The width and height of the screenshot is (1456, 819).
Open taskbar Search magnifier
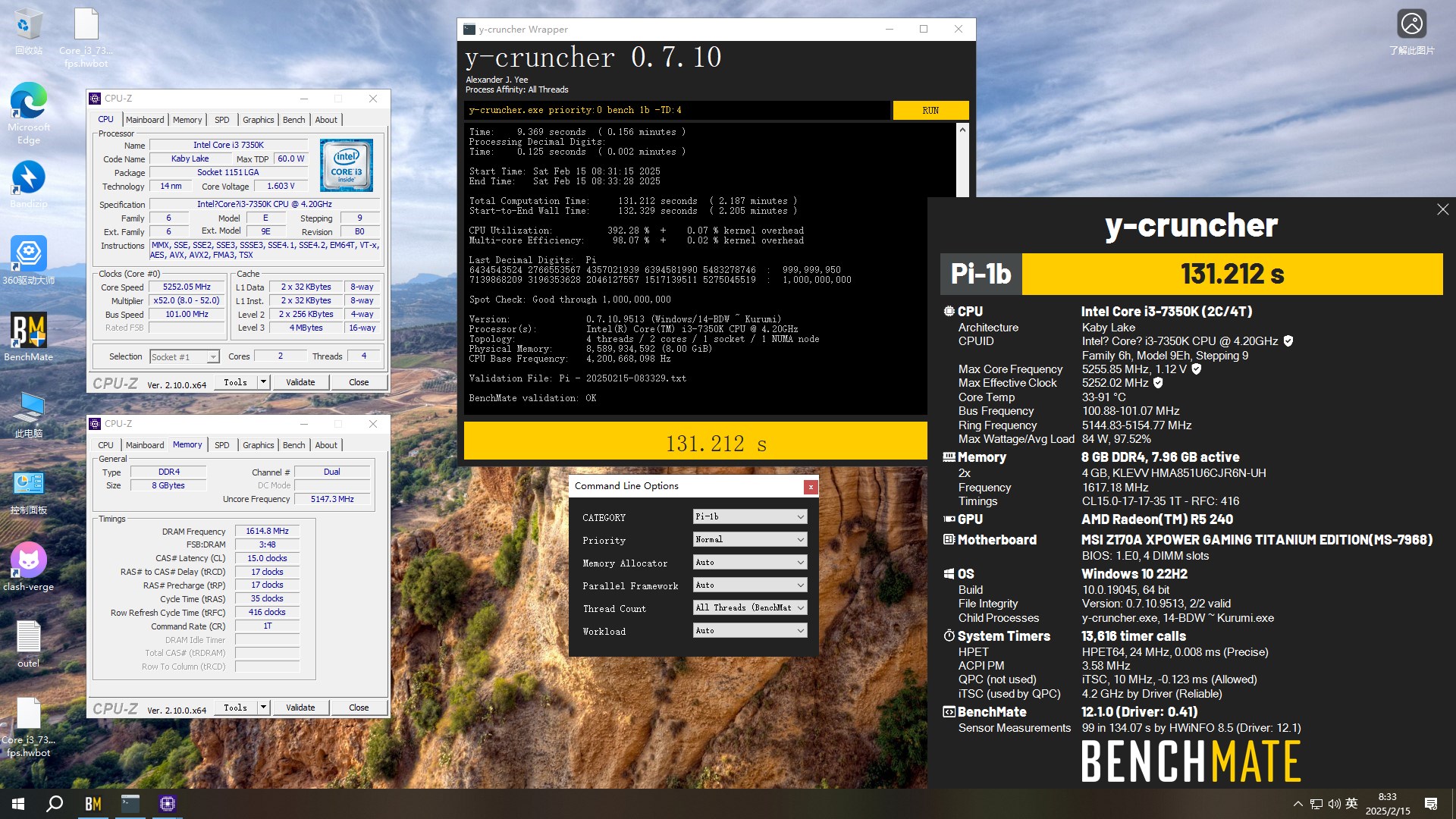[55, 804]
